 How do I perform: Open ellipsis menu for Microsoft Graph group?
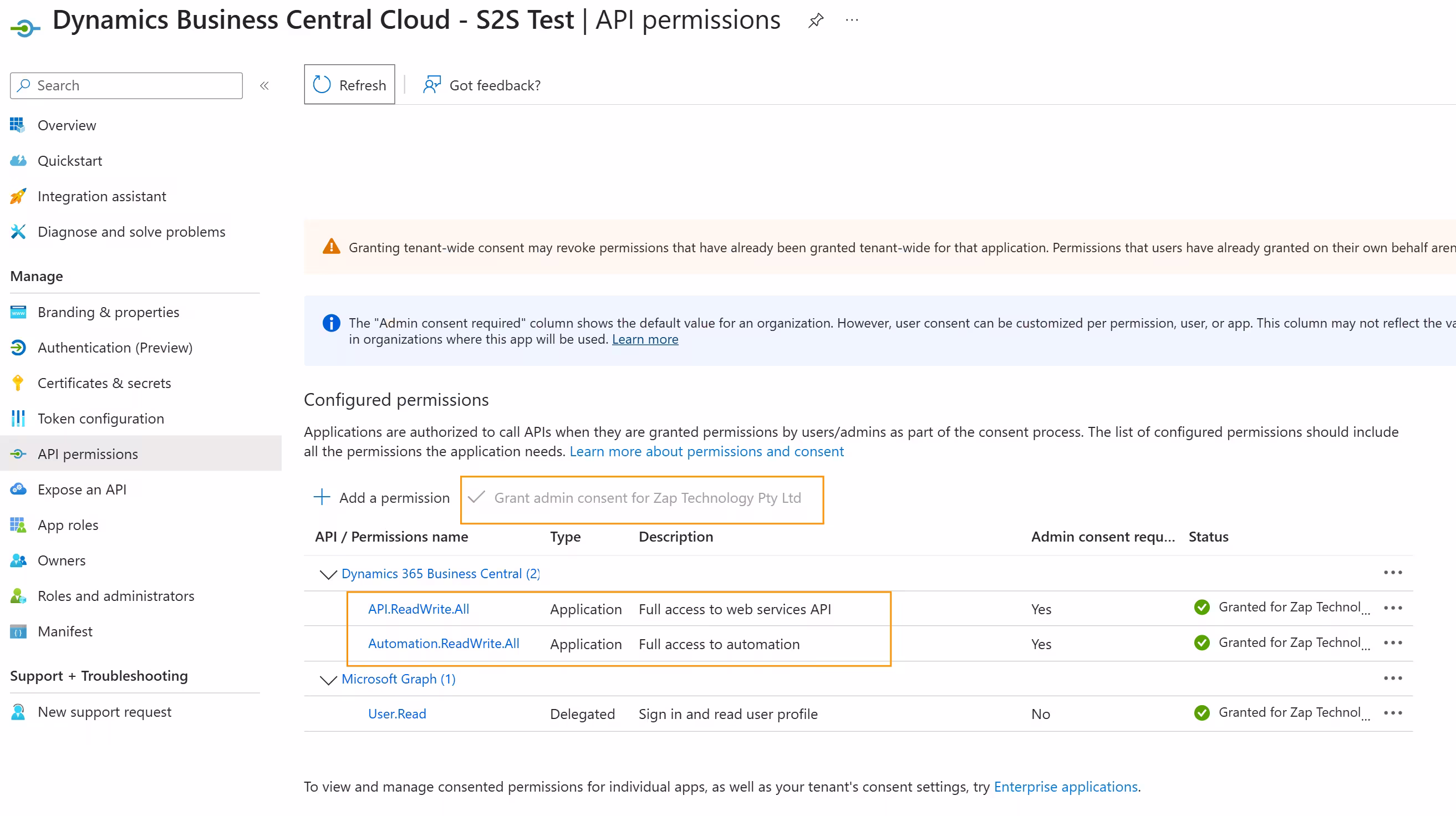pyautogui.click(x=1393, y=679)
